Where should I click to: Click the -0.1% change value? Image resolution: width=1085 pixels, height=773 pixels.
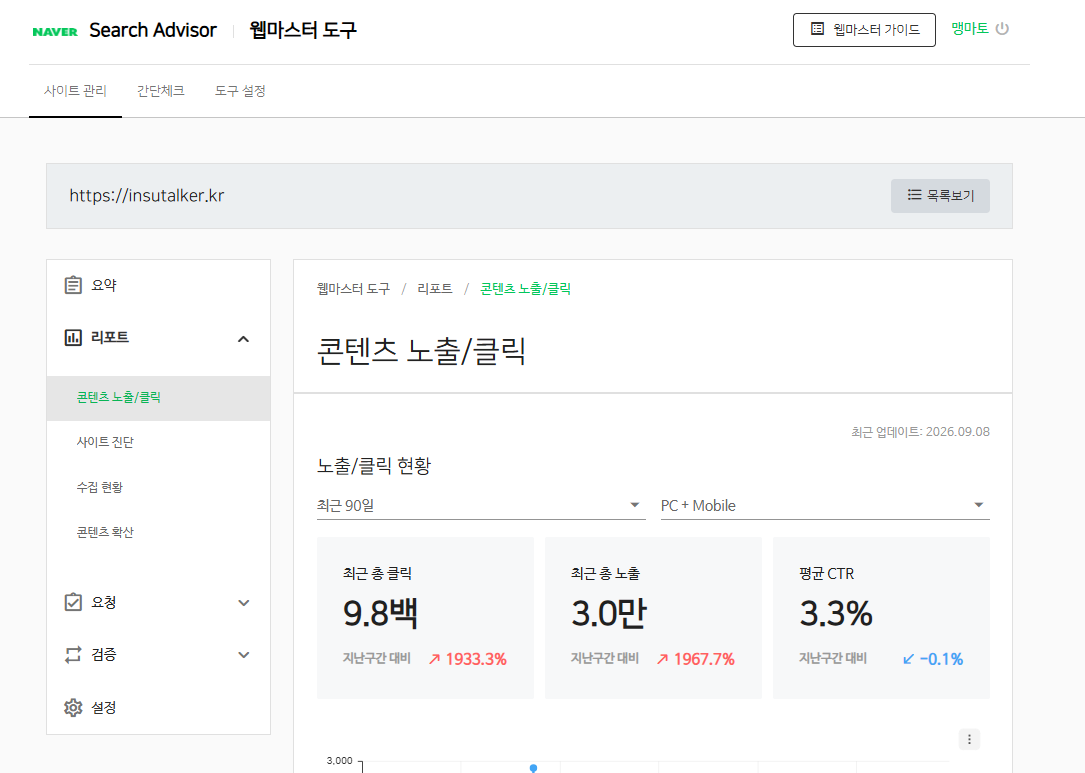(x=942, y=660)
